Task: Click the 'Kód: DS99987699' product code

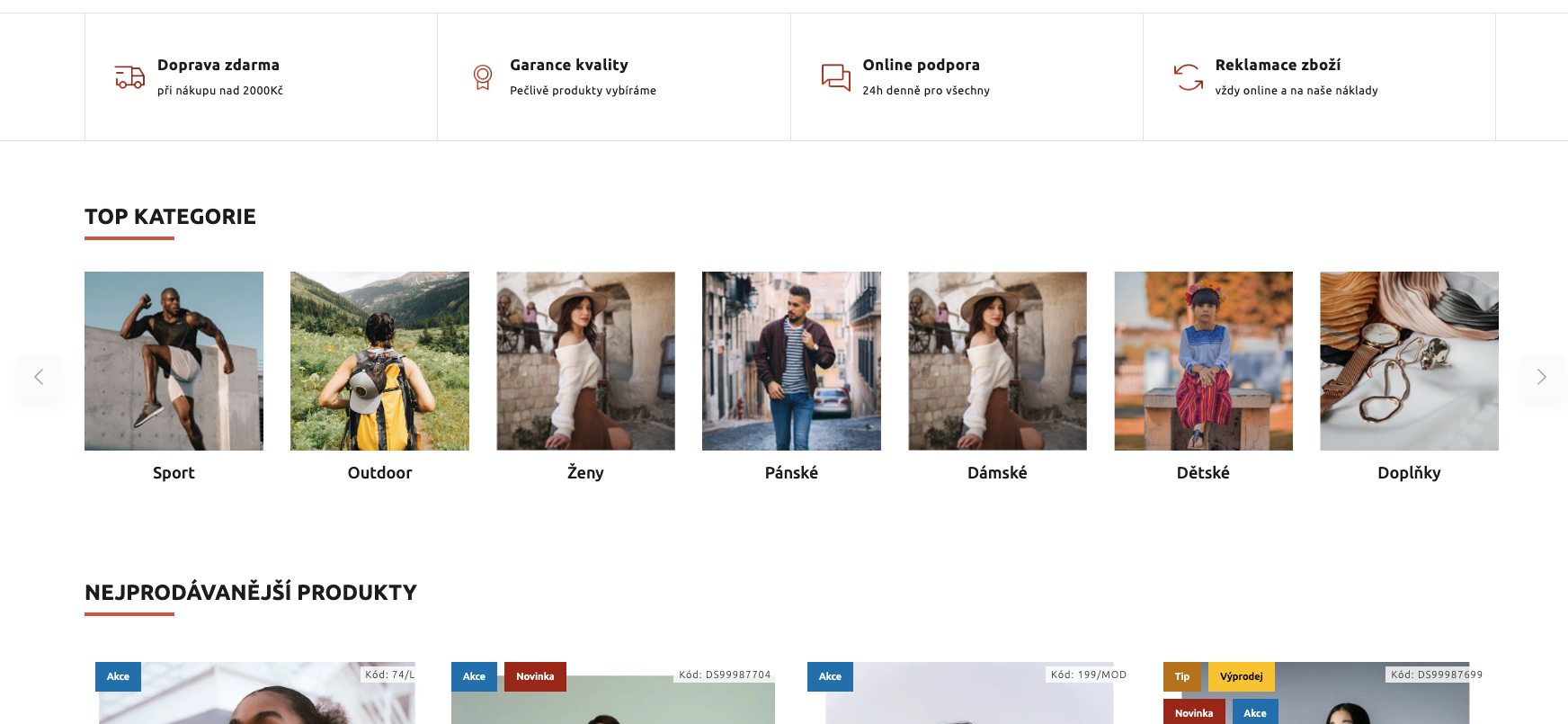Action: (x=1437, y=675)
